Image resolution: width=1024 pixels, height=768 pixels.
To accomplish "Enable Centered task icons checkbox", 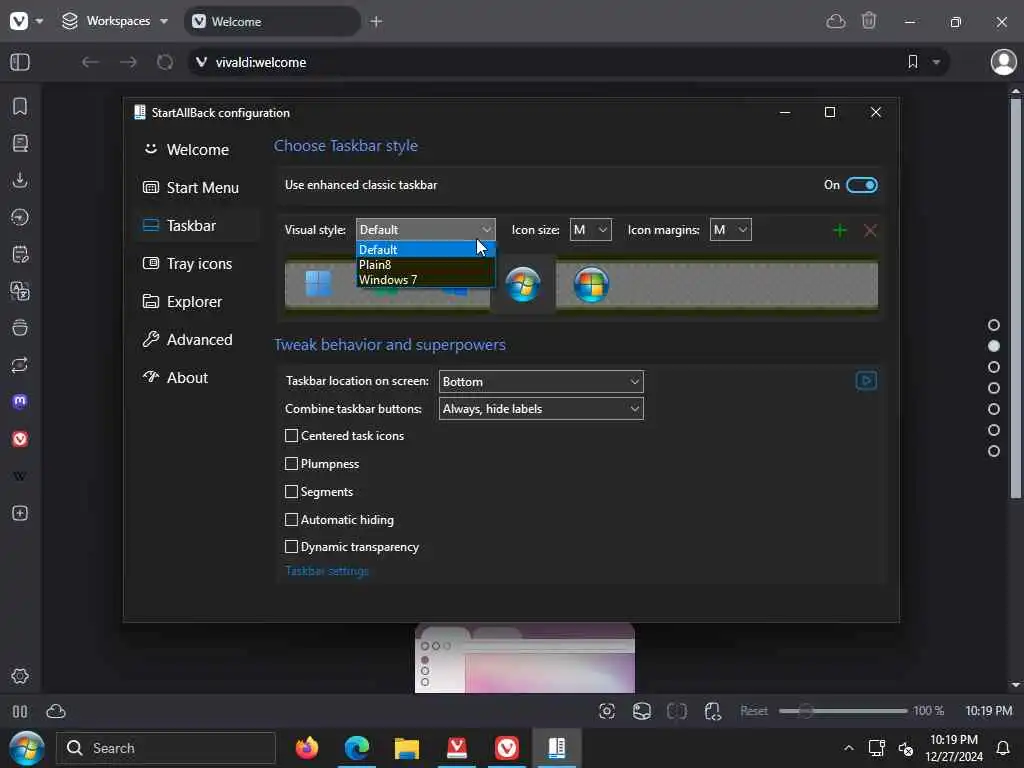I will (x=291, y=436).
